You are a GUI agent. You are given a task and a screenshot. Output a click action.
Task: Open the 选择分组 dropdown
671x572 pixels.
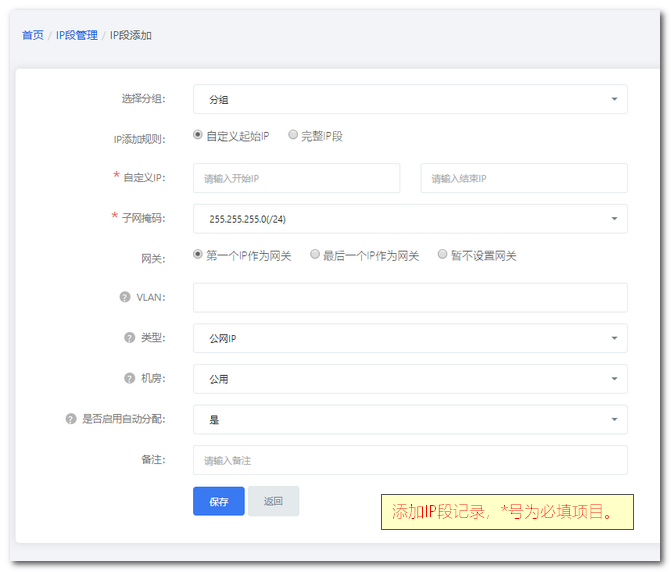410,99
